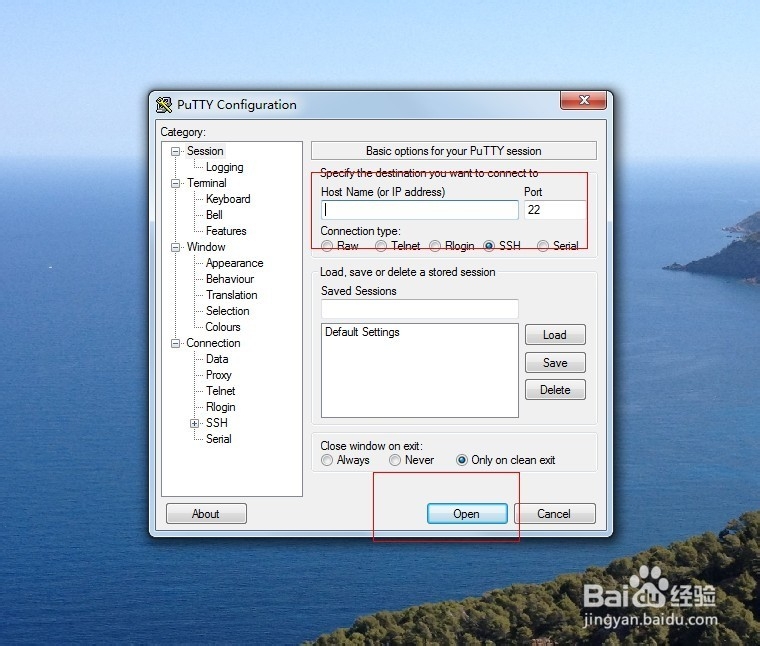Save the current session
The image size is (760, 646).
click(x=555, y=362)
